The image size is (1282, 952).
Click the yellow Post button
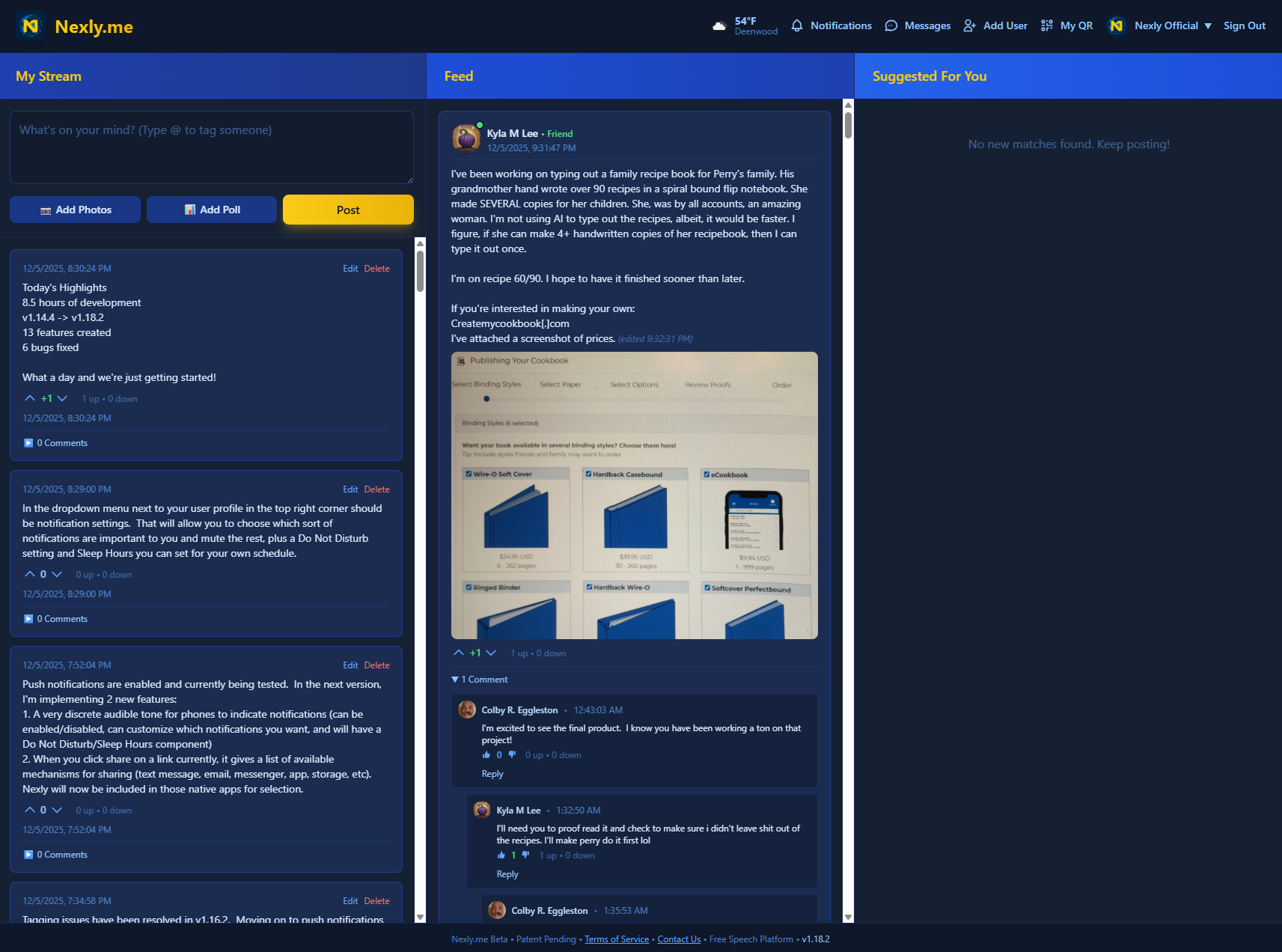(x=348, y=210)
